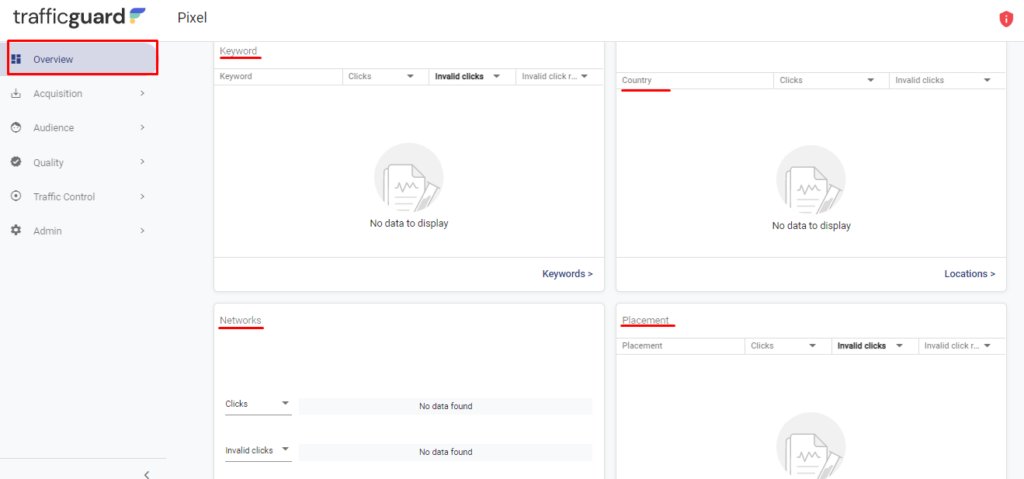The height and width of the screenshot is (479, 1024).
Task: Click the Overview dashboard icon
Action: pos(16,59)
